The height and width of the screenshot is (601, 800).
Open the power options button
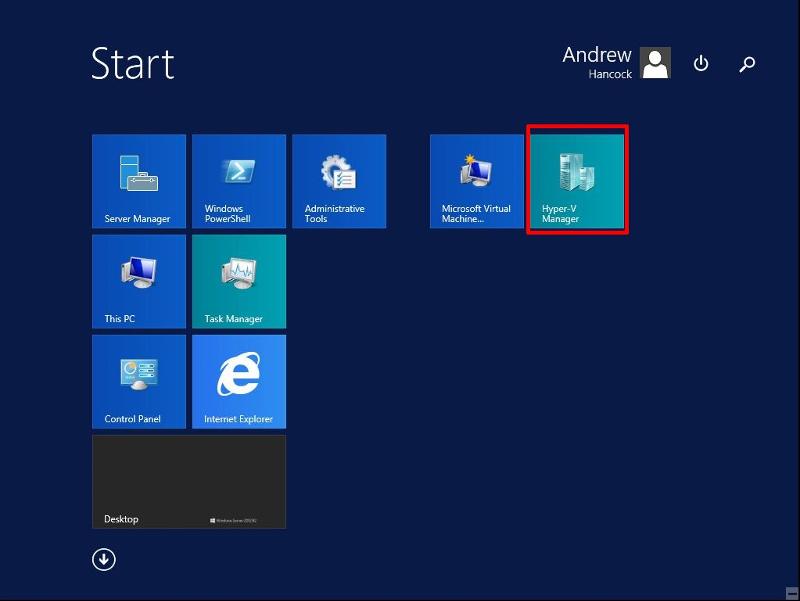pyautogui.click(x=701, y=64)
